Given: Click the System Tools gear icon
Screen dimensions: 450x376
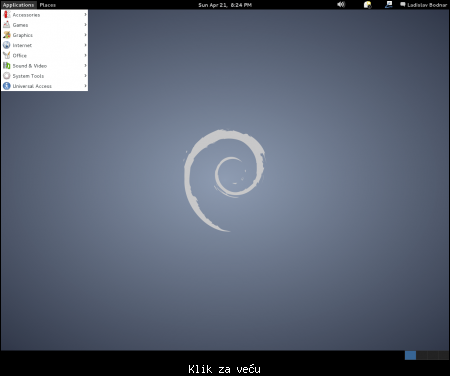Looking at the screenshot, I should (x=7, y=76).
